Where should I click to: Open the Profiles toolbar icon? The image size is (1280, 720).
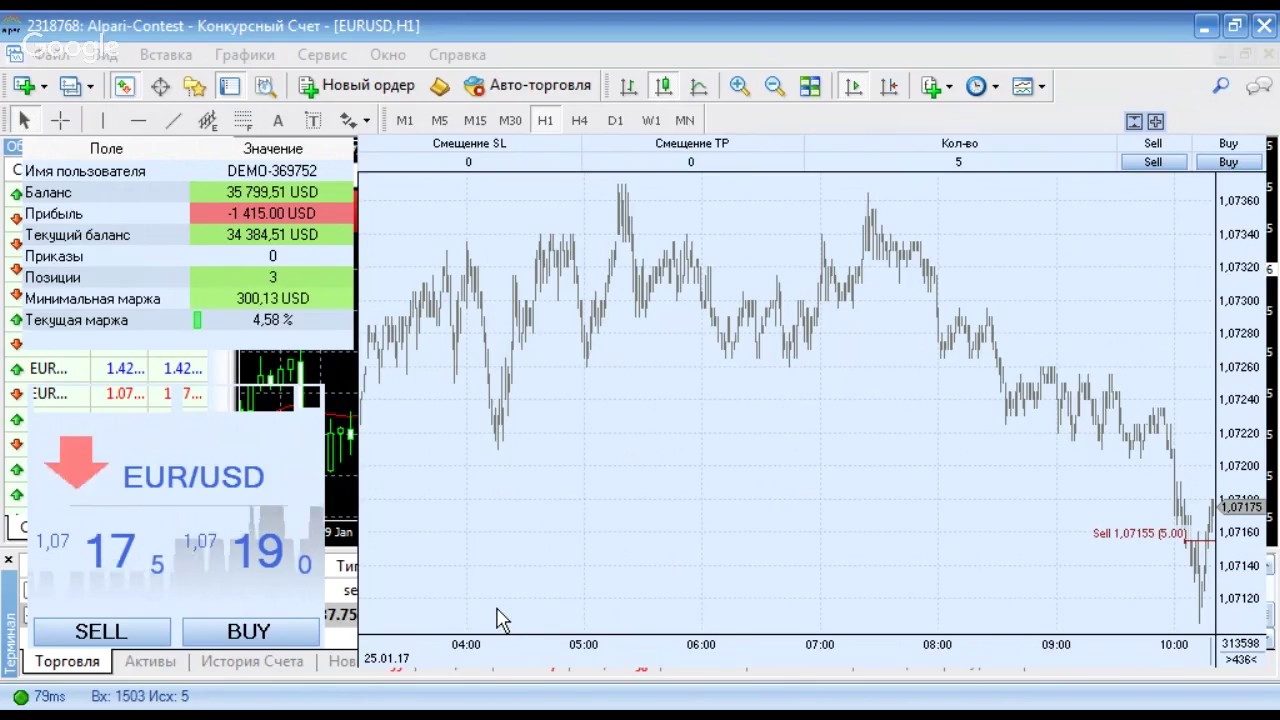70,86
